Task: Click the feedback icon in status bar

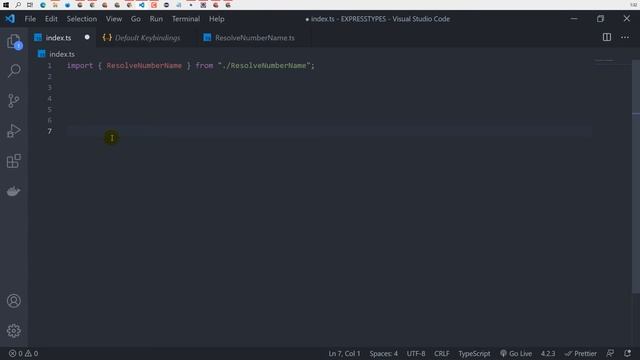Action: pyautogui.click(x=610, y=353)
